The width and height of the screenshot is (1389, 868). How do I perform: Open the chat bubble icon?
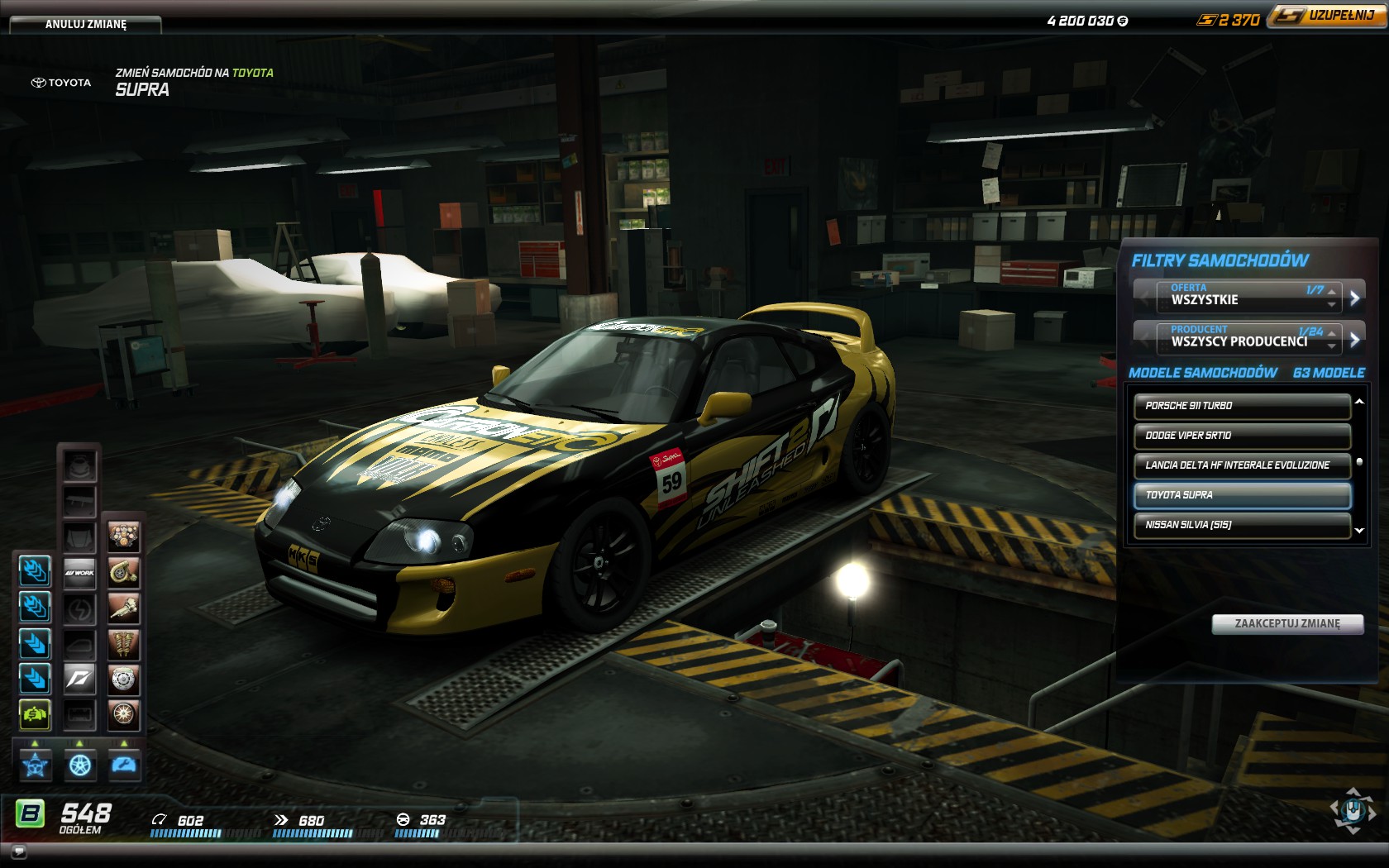coord(20,851)
